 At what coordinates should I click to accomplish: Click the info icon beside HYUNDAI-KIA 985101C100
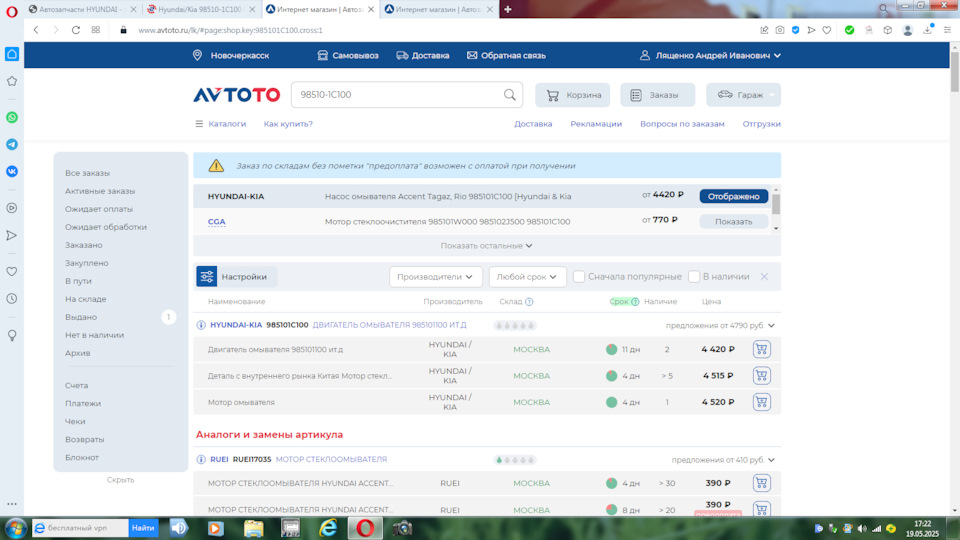coord(201,325)
